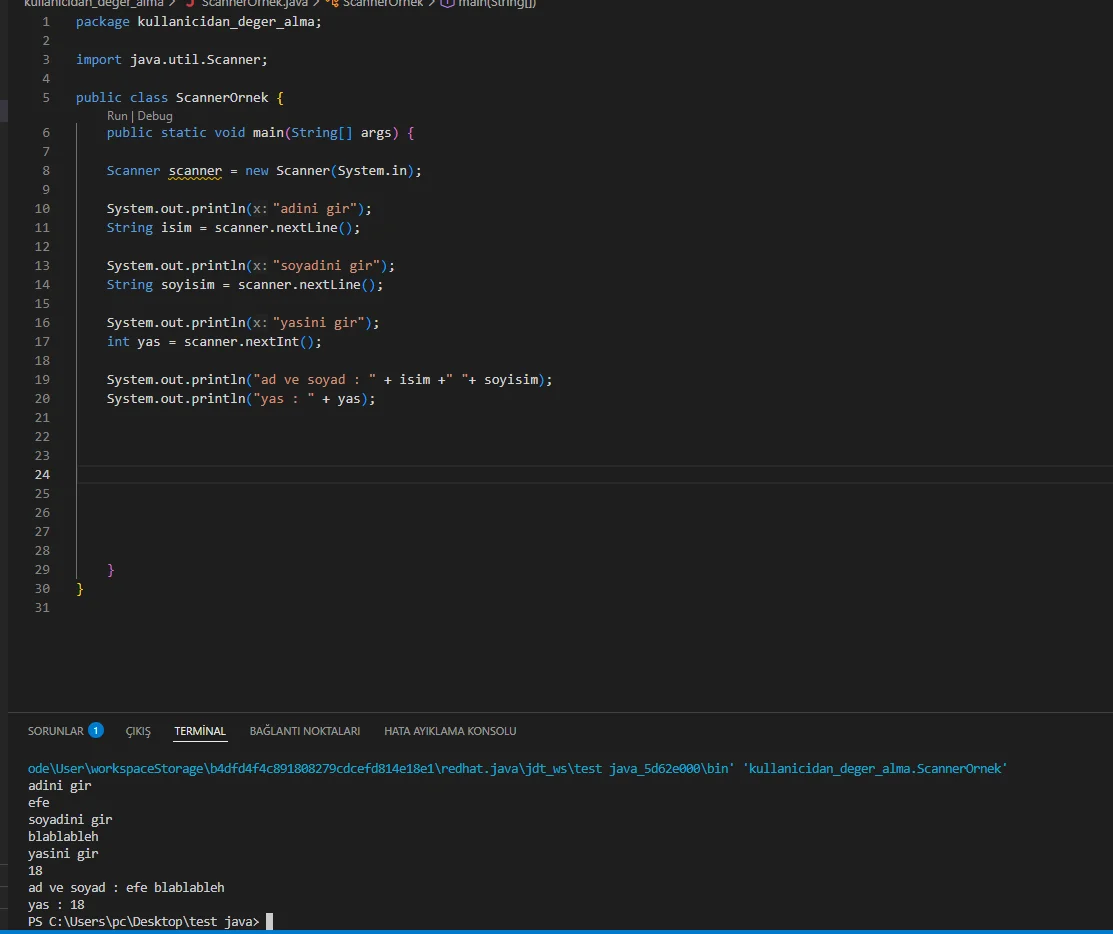Click the underlined scanner variable on line 8

tap(195, 171)
